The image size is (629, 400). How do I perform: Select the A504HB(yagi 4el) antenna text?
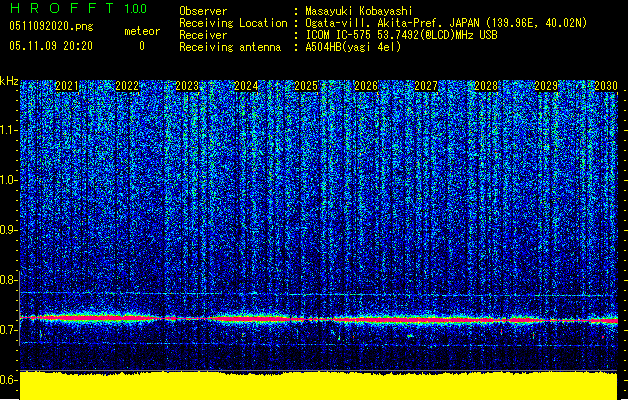point(353,47)
